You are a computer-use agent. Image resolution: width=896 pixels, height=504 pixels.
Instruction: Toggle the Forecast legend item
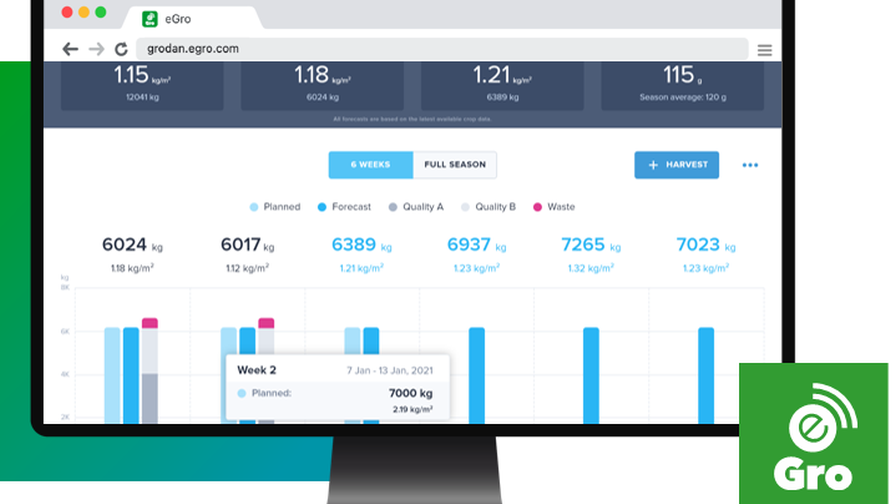click(344, 207)
